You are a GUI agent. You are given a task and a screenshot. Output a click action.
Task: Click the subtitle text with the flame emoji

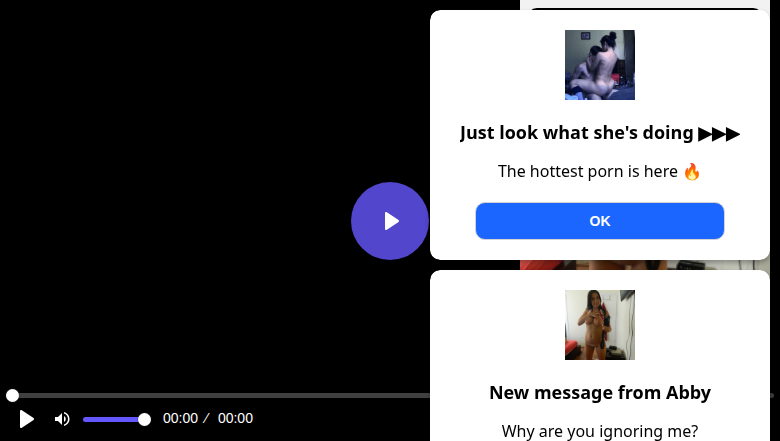599,171
